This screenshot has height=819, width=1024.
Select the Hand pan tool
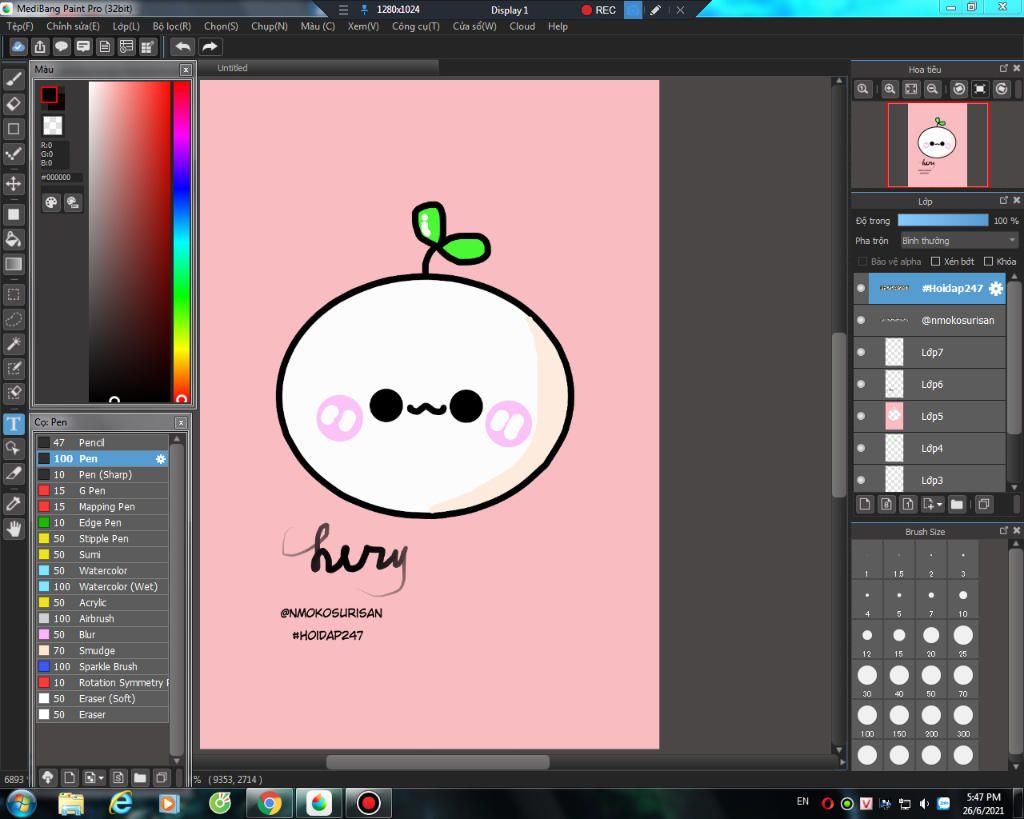[x=14, y=528]
